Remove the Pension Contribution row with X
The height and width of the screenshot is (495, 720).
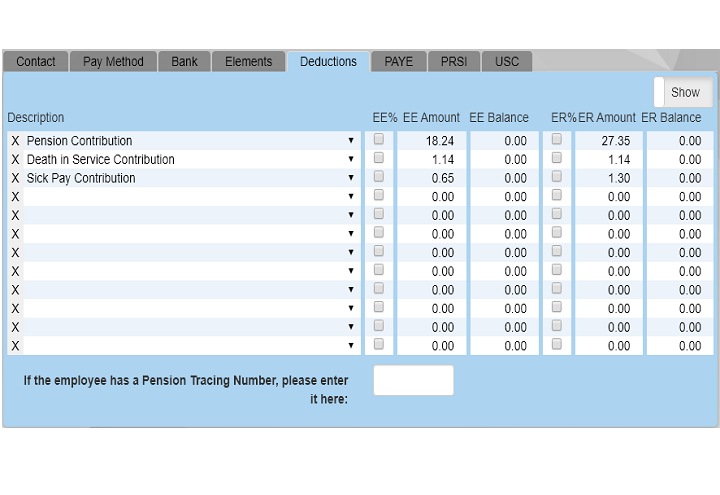pos(15,141)
